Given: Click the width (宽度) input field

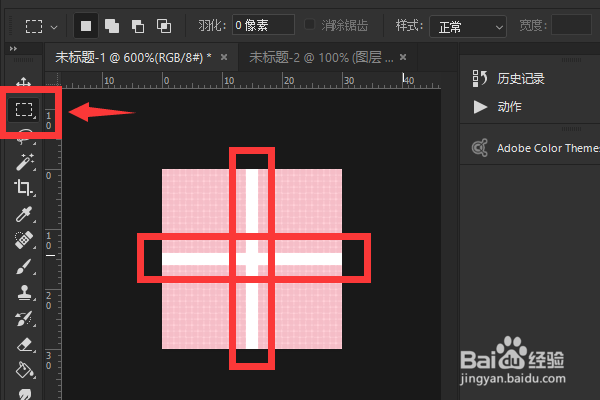Looking at the screenshot, I should (x=572, y=25).
